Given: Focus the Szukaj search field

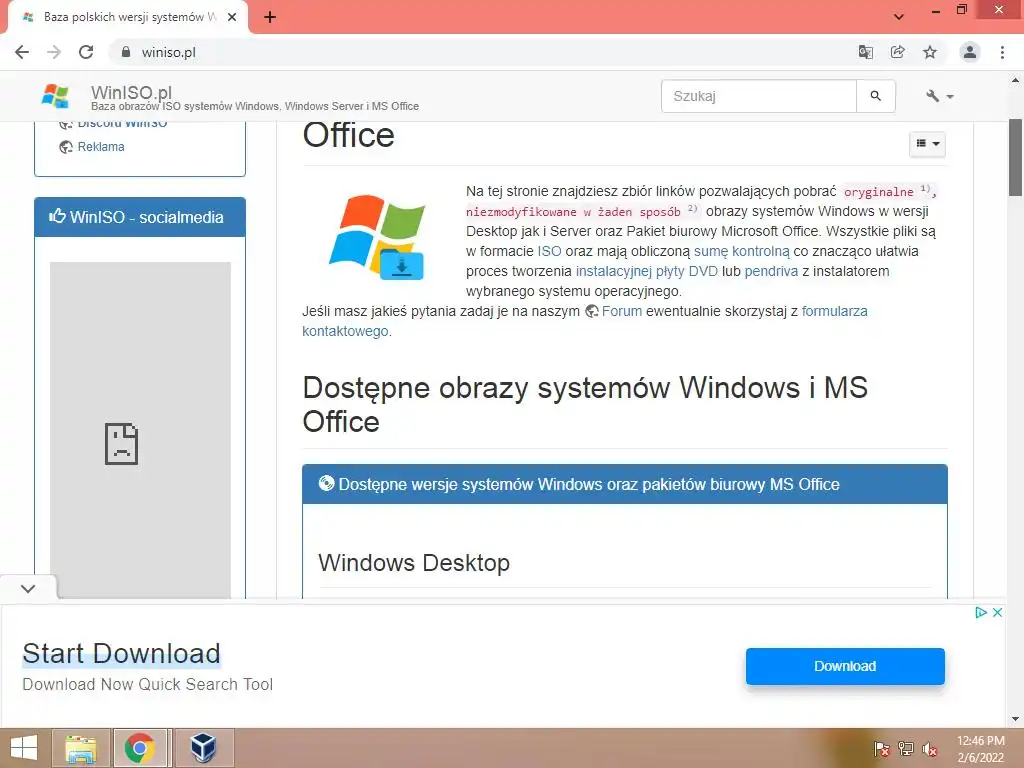Looking at the screenshot, I should (x=759, y=96).
